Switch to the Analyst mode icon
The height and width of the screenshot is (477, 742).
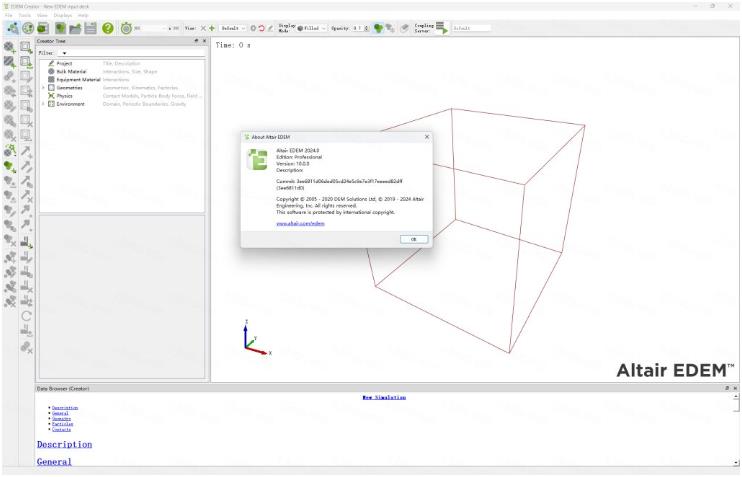(43, 28)
